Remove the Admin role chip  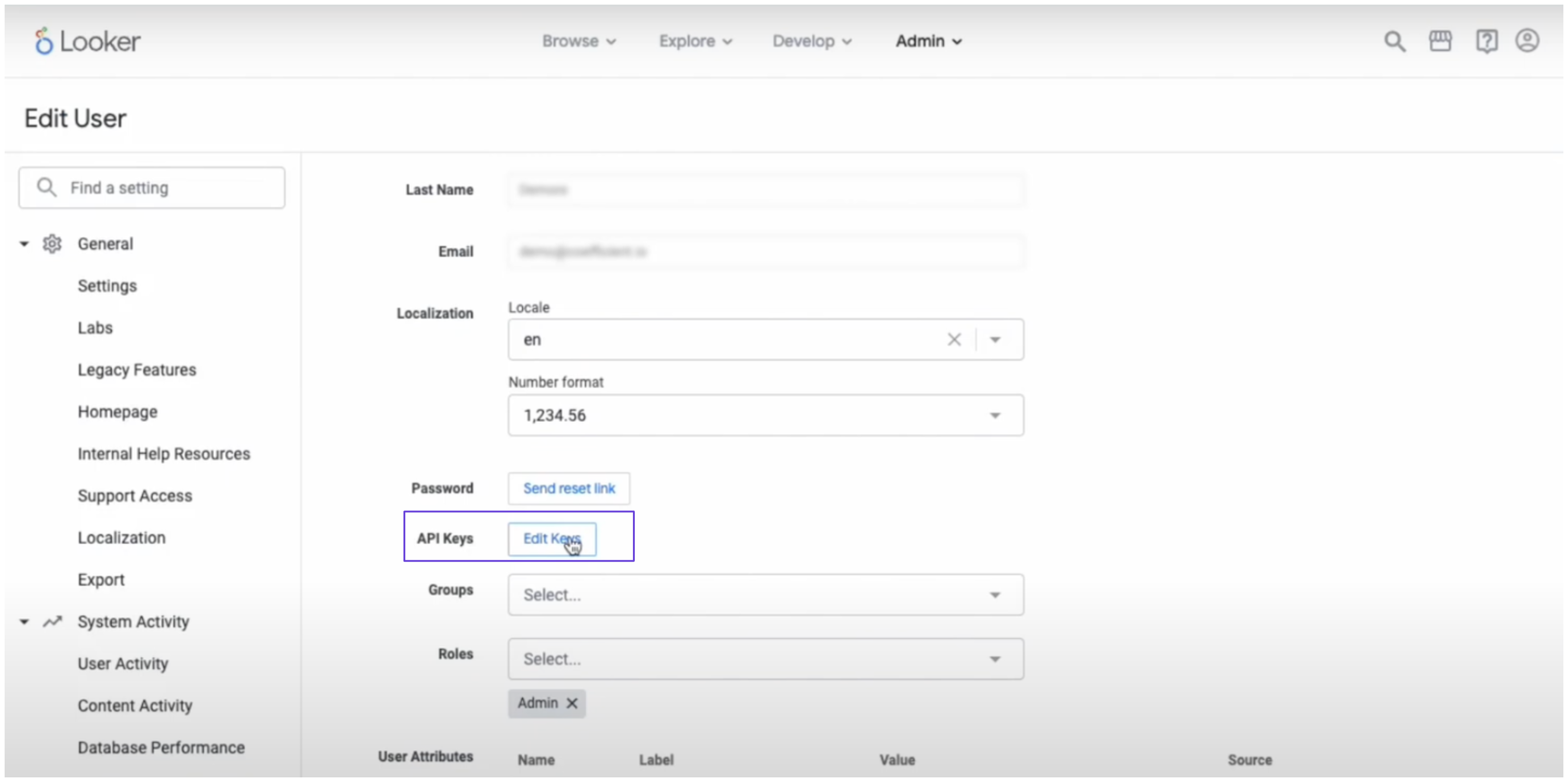tap(572, 703)
